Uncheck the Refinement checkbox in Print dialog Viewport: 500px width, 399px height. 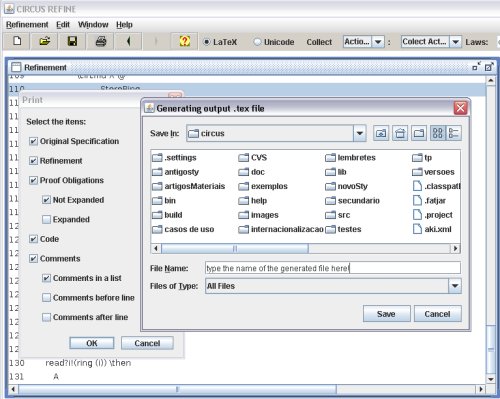point(33,161)
